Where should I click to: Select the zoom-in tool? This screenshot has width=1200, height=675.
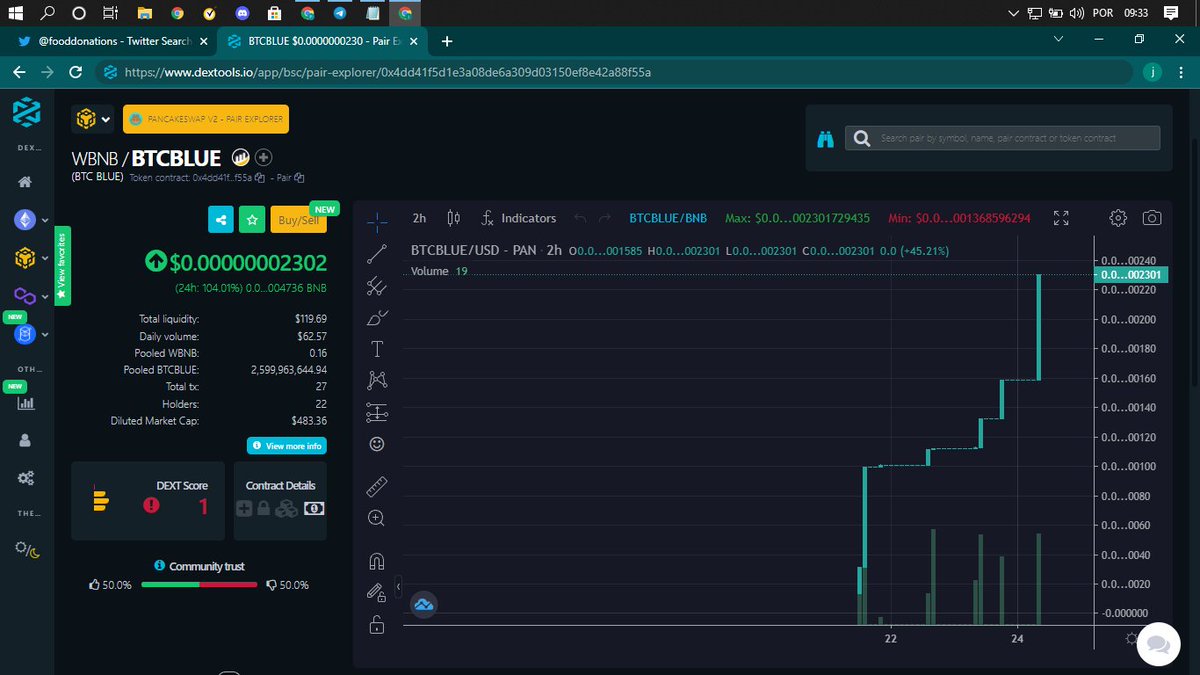pyautogui.click(x=377, y=518)
